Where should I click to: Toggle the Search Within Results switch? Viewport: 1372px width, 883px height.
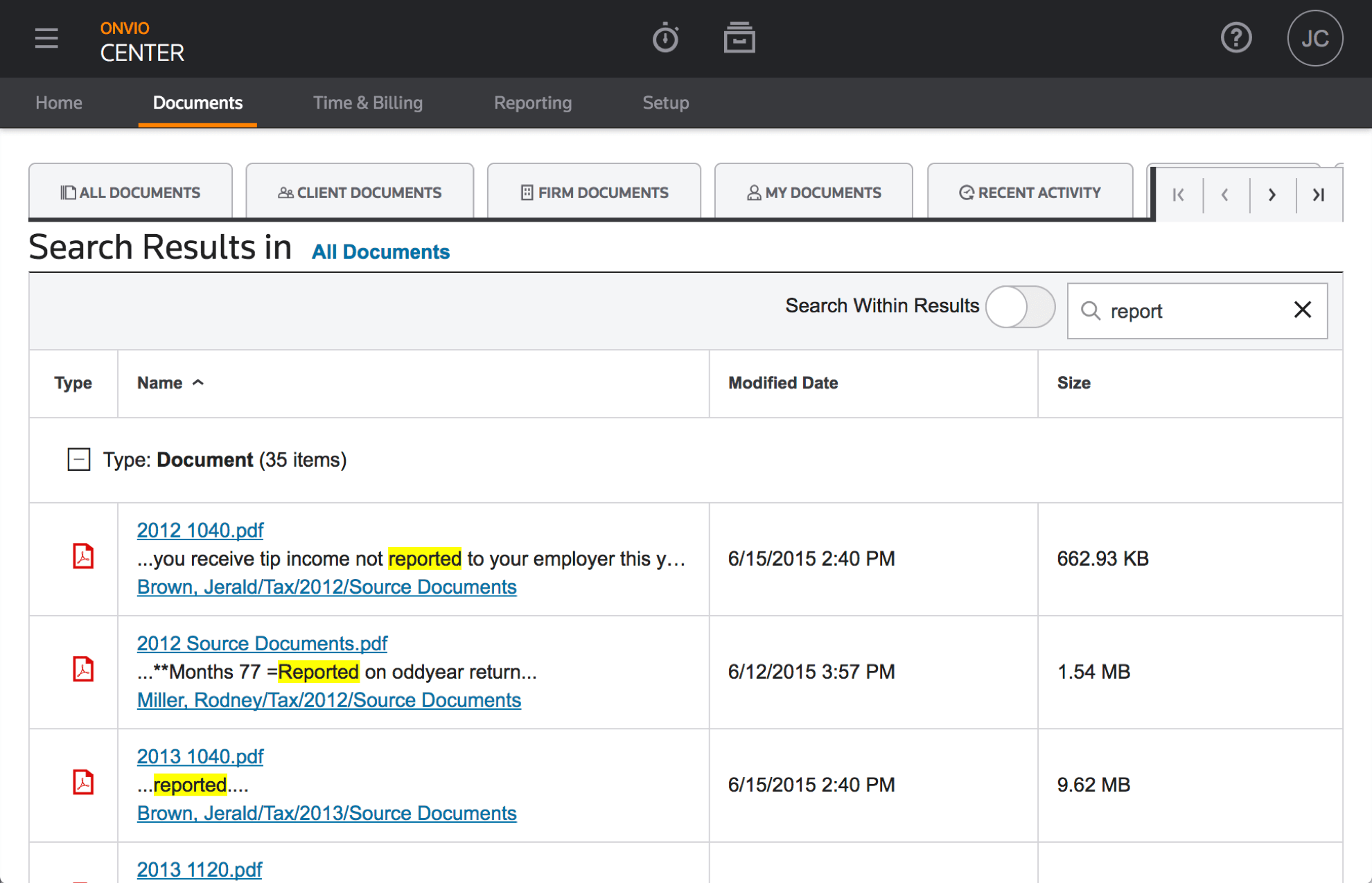pyautogui.click(x=1020, y=307)
